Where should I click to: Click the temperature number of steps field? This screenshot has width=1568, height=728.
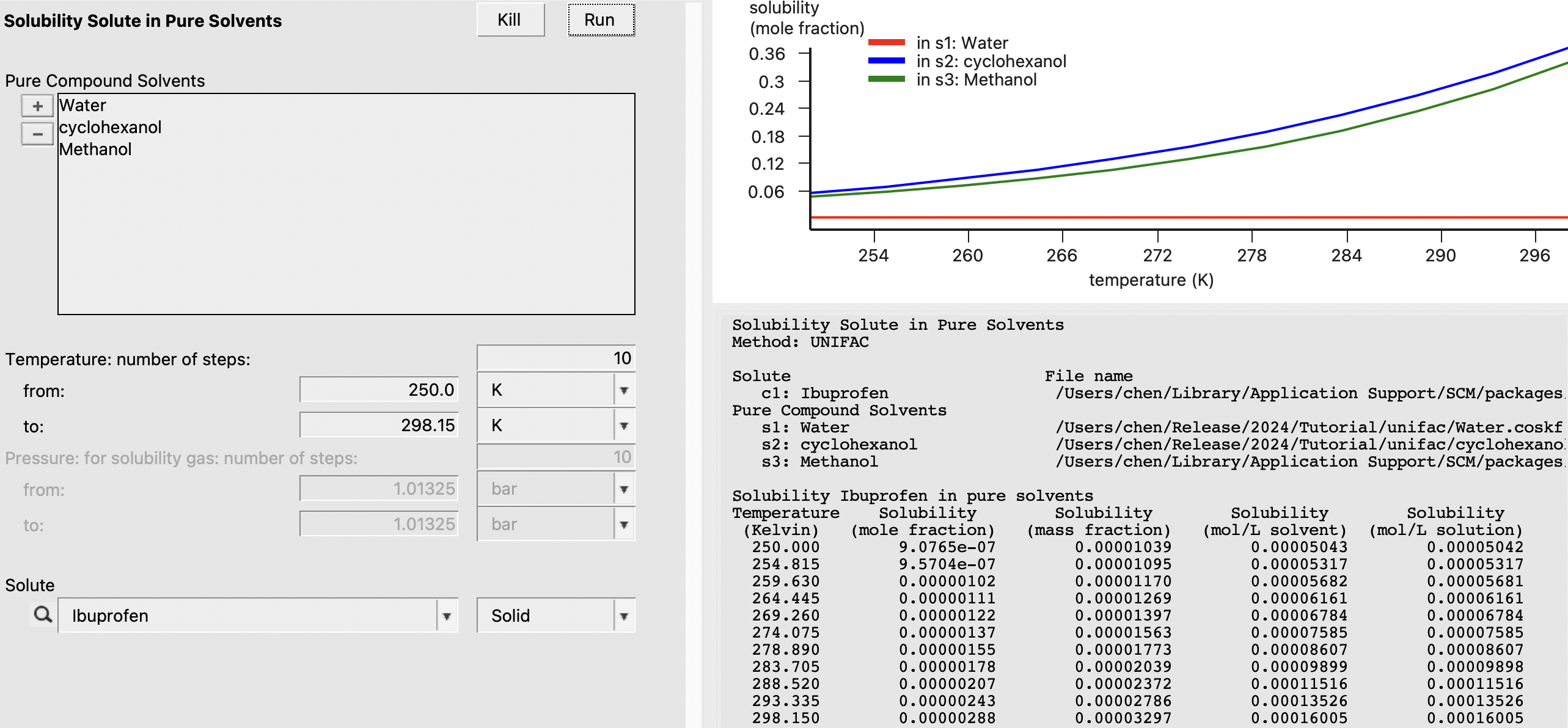[555, 359]
